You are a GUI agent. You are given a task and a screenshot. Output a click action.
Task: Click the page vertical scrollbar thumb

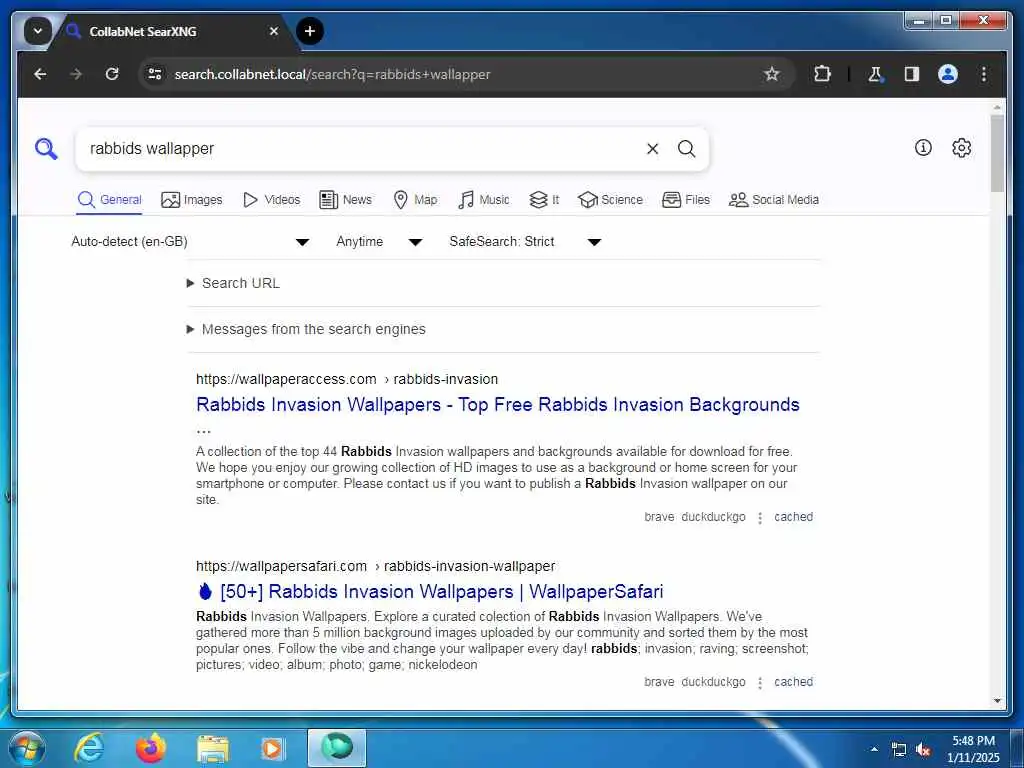tap(997, 153)
